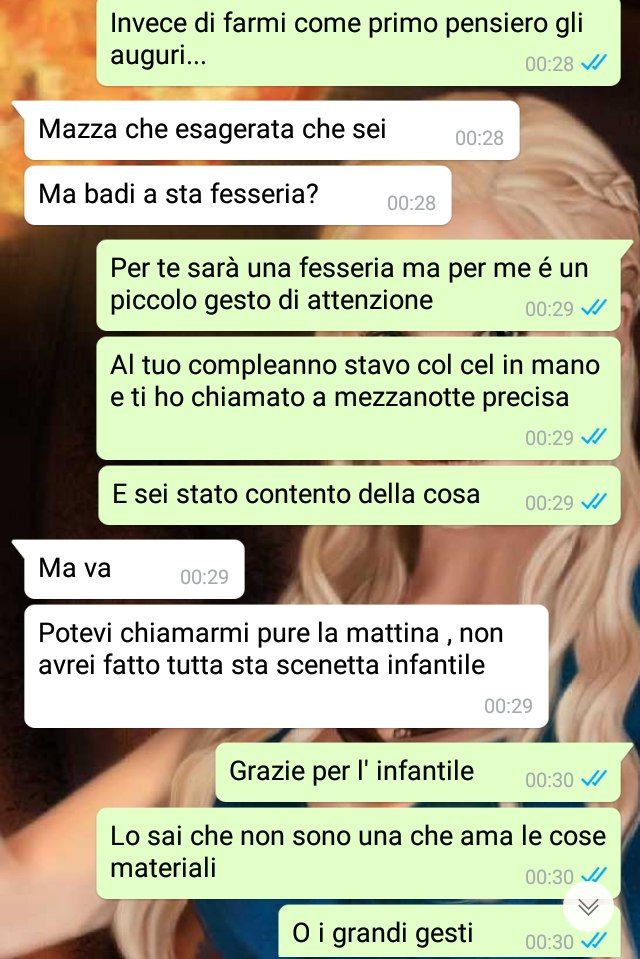640x959 pixels.
Task: Tap read checkmarks on 'E sei stato contento' message
Action: pyautogui.click(x=593, y=502)
